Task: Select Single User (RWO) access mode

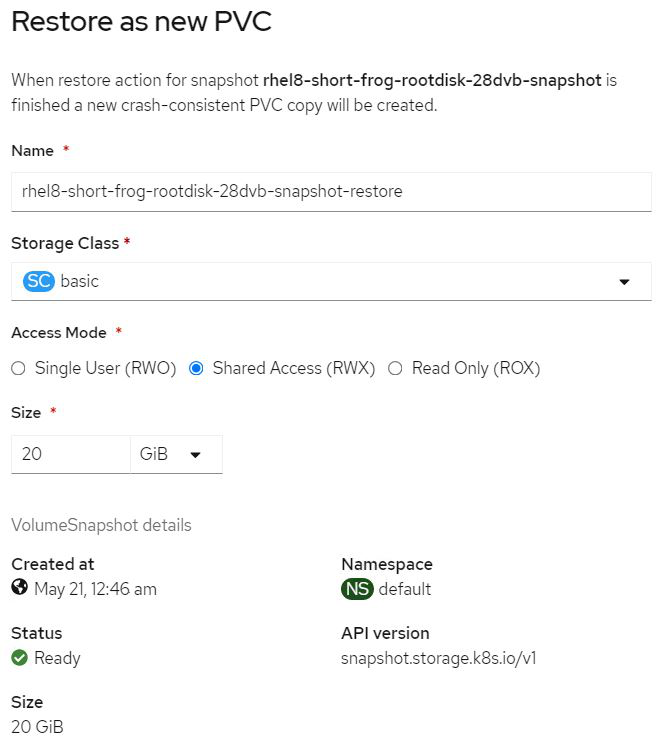Action: coord(18,368)
